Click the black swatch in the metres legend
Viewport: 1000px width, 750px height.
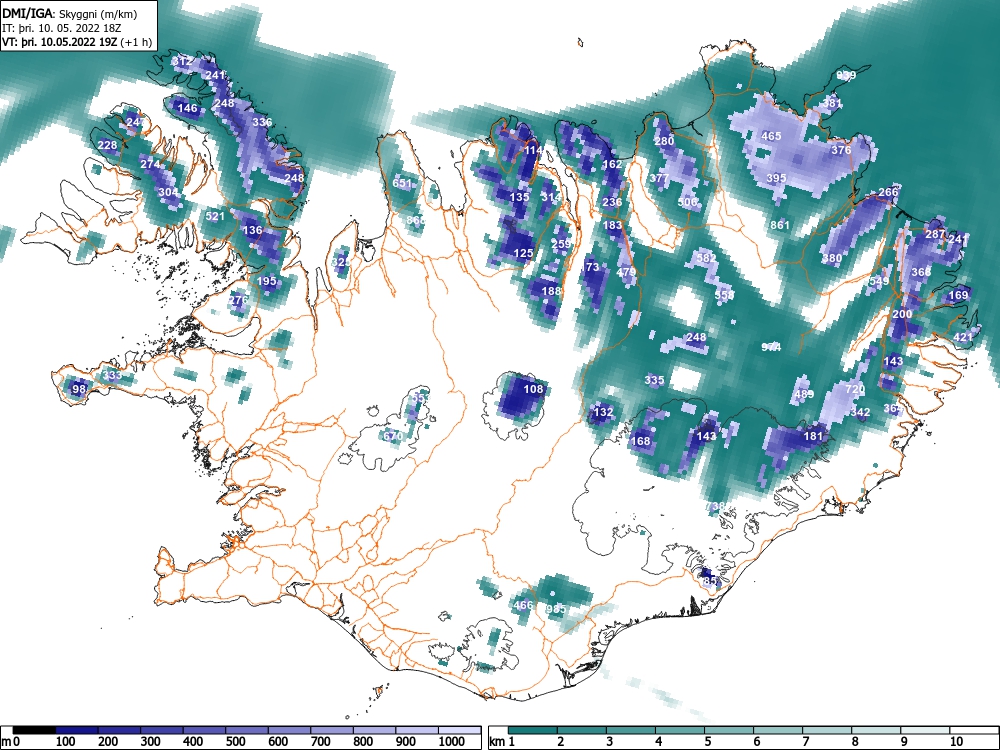34,730
